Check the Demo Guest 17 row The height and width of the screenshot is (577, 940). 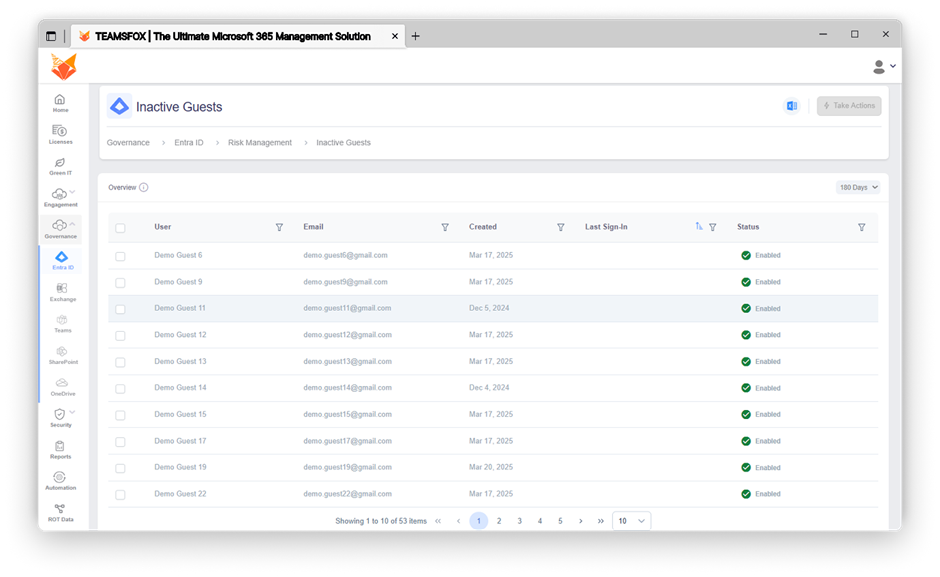(x=120, y=442)
